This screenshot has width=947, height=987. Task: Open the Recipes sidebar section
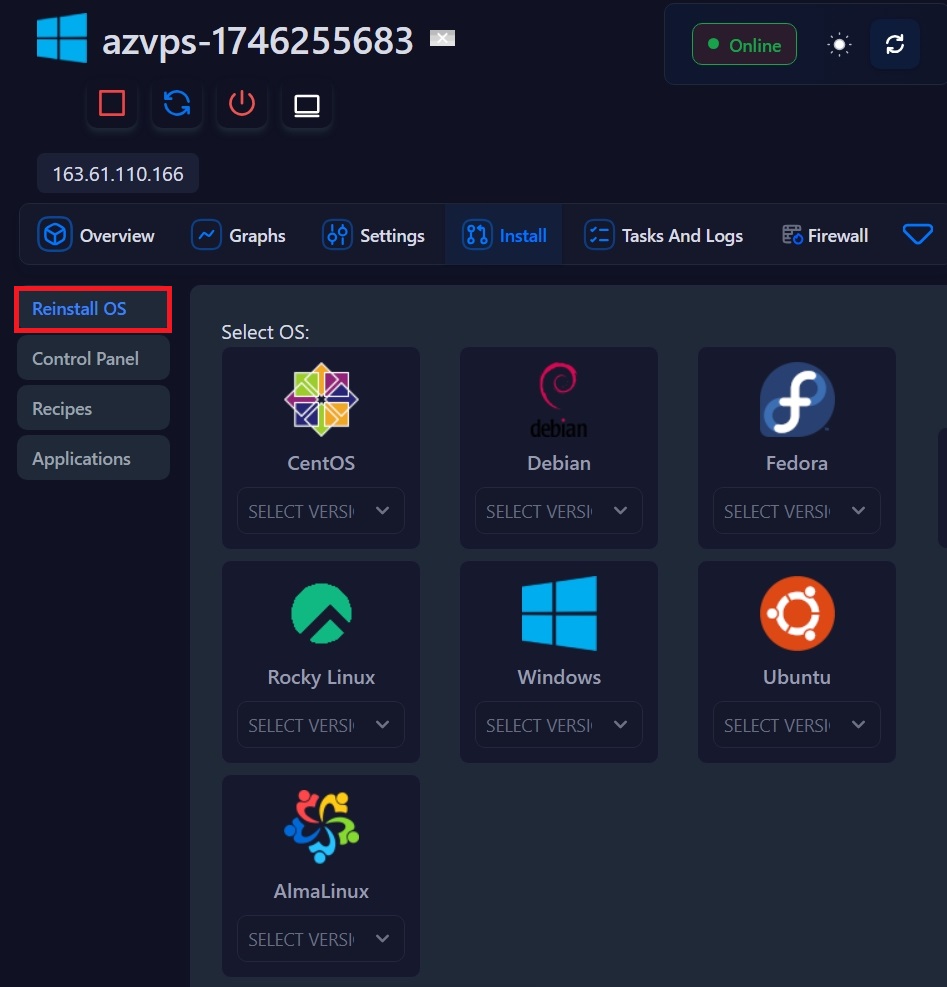[93, 408]
